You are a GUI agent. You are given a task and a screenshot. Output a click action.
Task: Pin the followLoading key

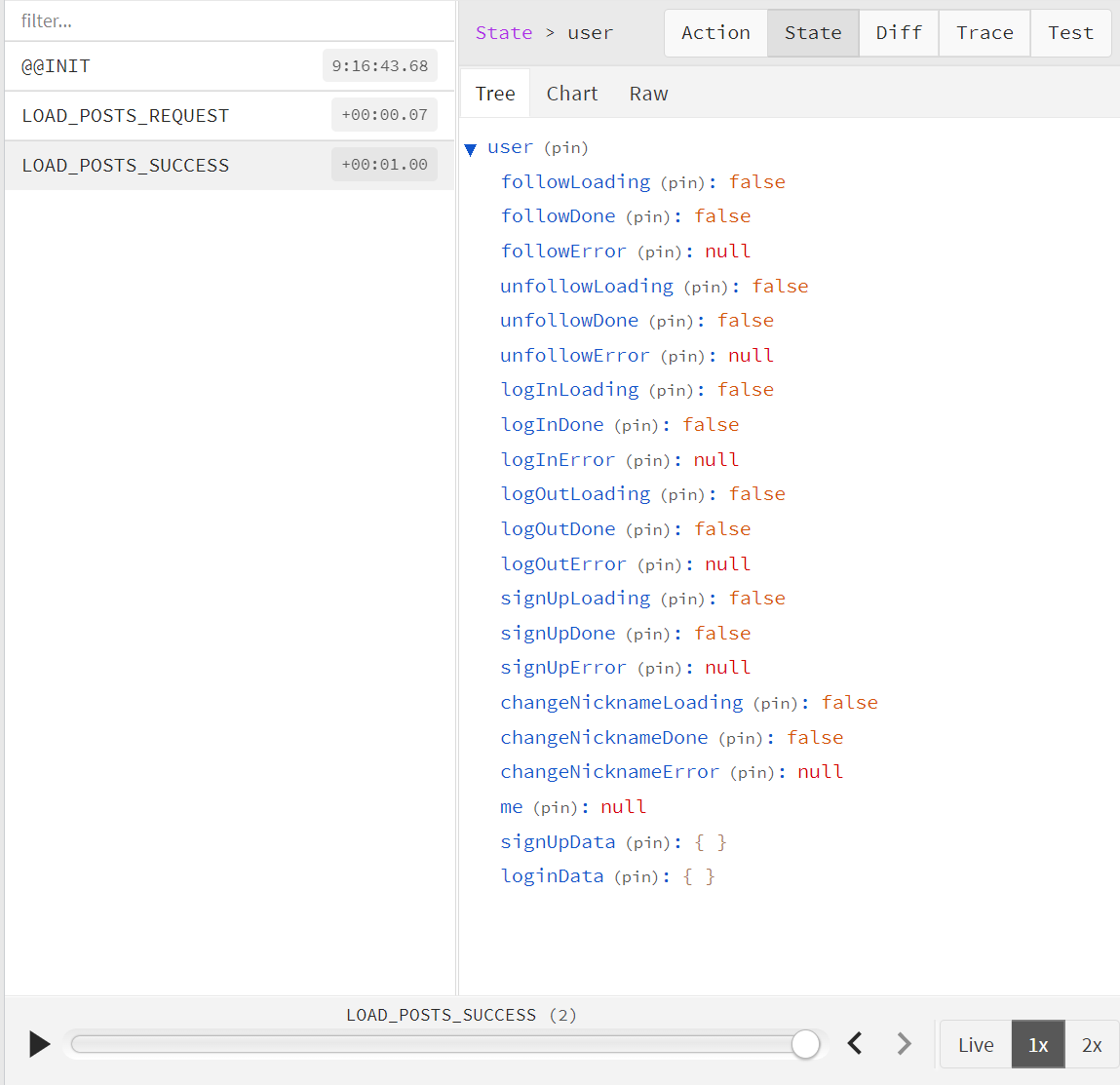[682, 183]
